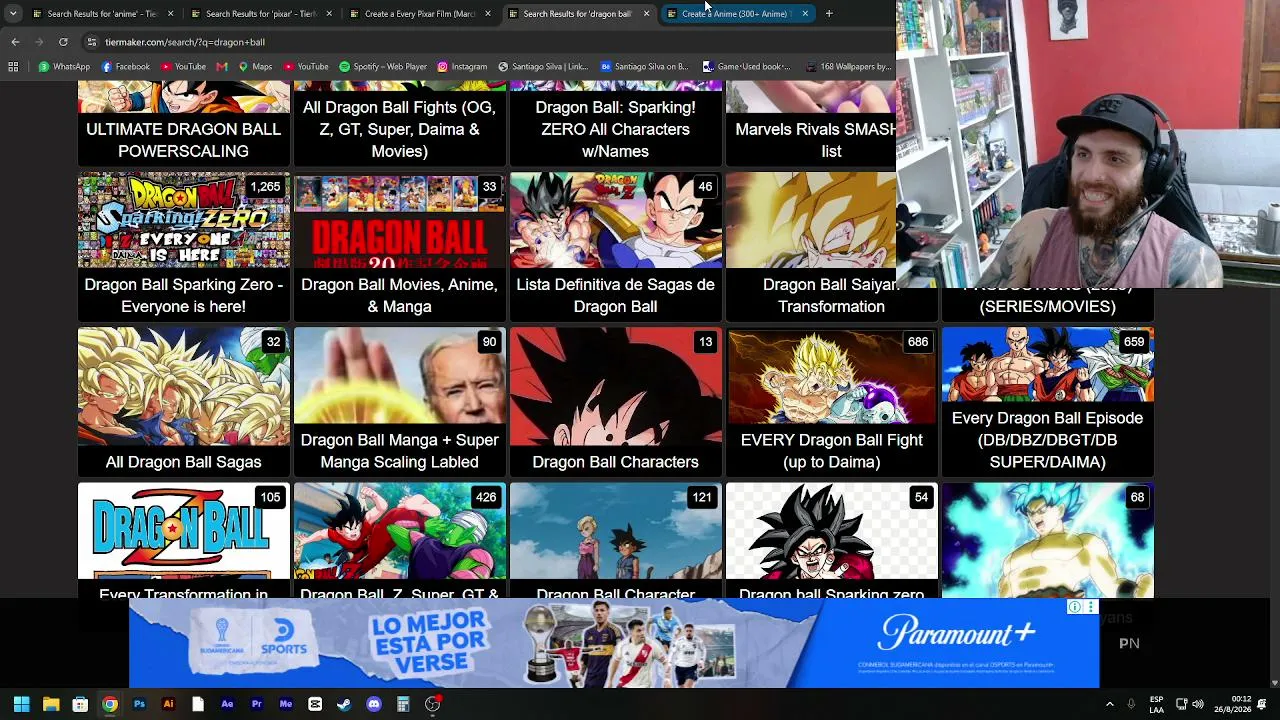
Task: Open the Chrome apps grid in bookmarks bar
Action: pyautogui.click(x=13, y=67)
